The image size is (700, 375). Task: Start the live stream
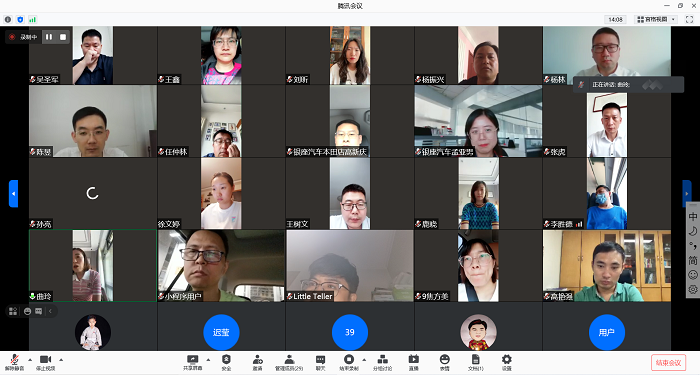click(x=413, y=362)
